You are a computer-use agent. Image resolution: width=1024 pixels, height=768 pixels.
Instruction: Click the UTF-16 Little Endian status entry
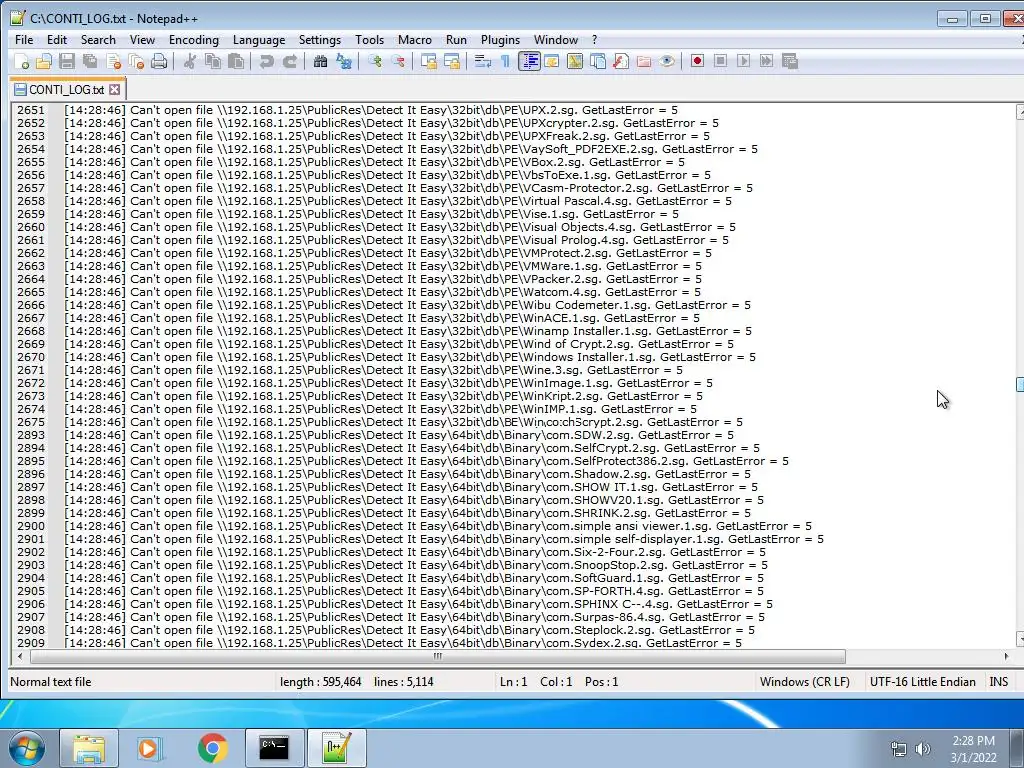[x=922, y=682]
